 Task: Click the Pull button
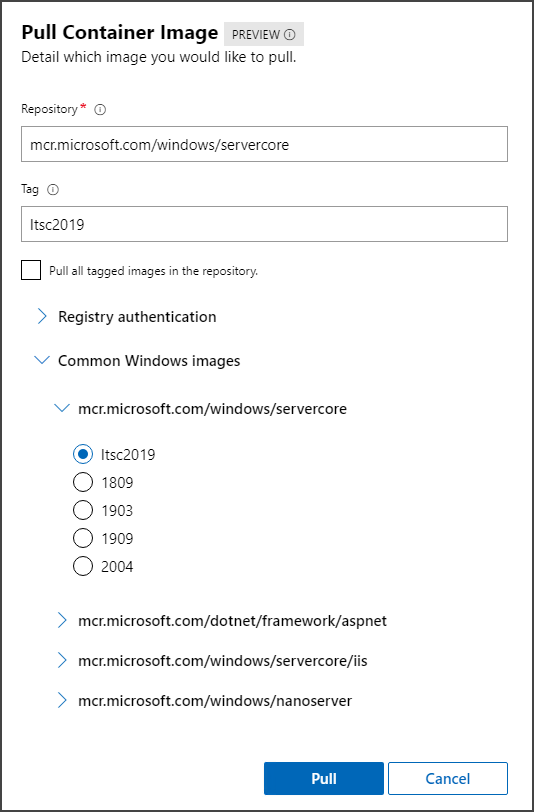point(324,778)
